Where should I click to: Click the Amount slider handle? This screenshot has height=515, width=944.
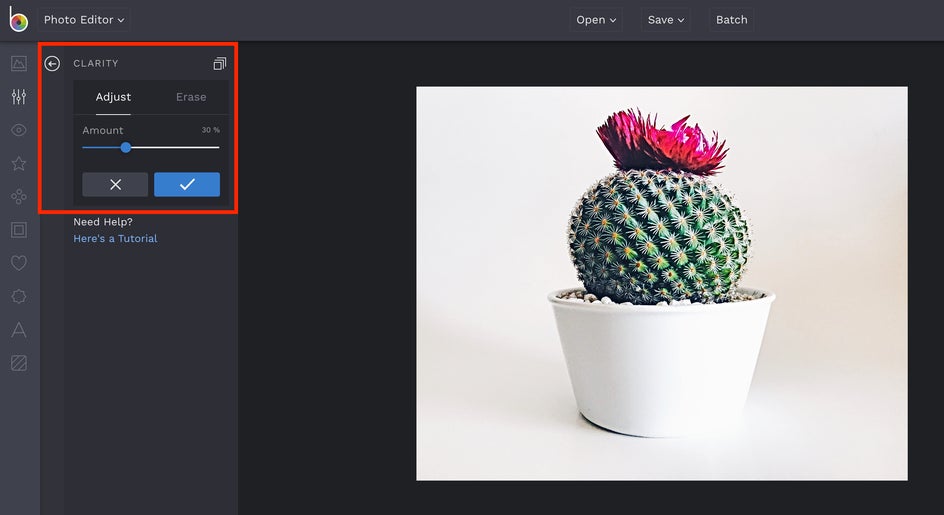(125, 148)
